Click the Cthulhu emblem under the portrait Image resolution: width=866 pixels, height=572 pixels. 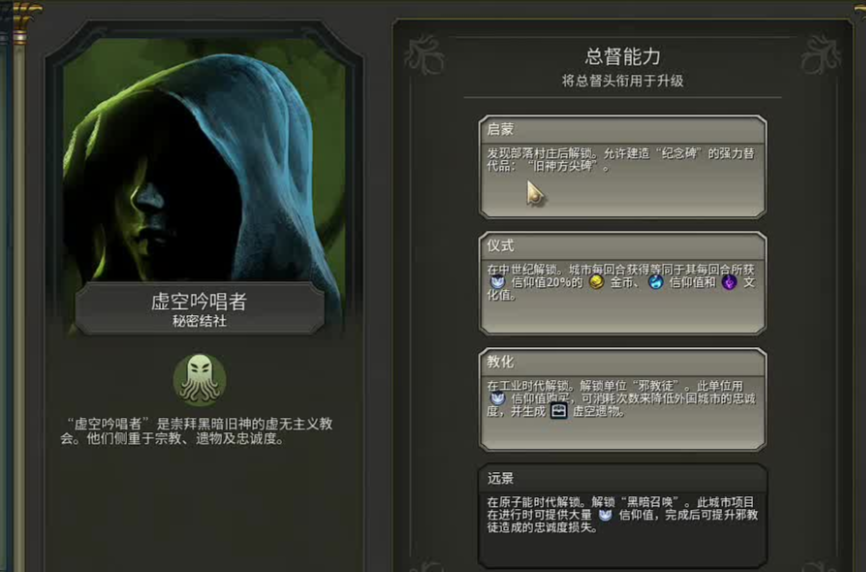click(199, 380)
